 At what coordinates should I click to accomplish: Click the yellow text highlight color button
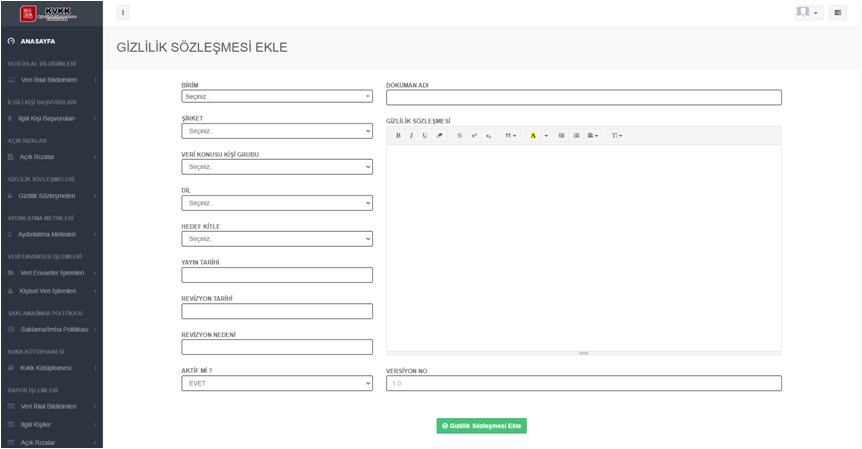(533, 135)
